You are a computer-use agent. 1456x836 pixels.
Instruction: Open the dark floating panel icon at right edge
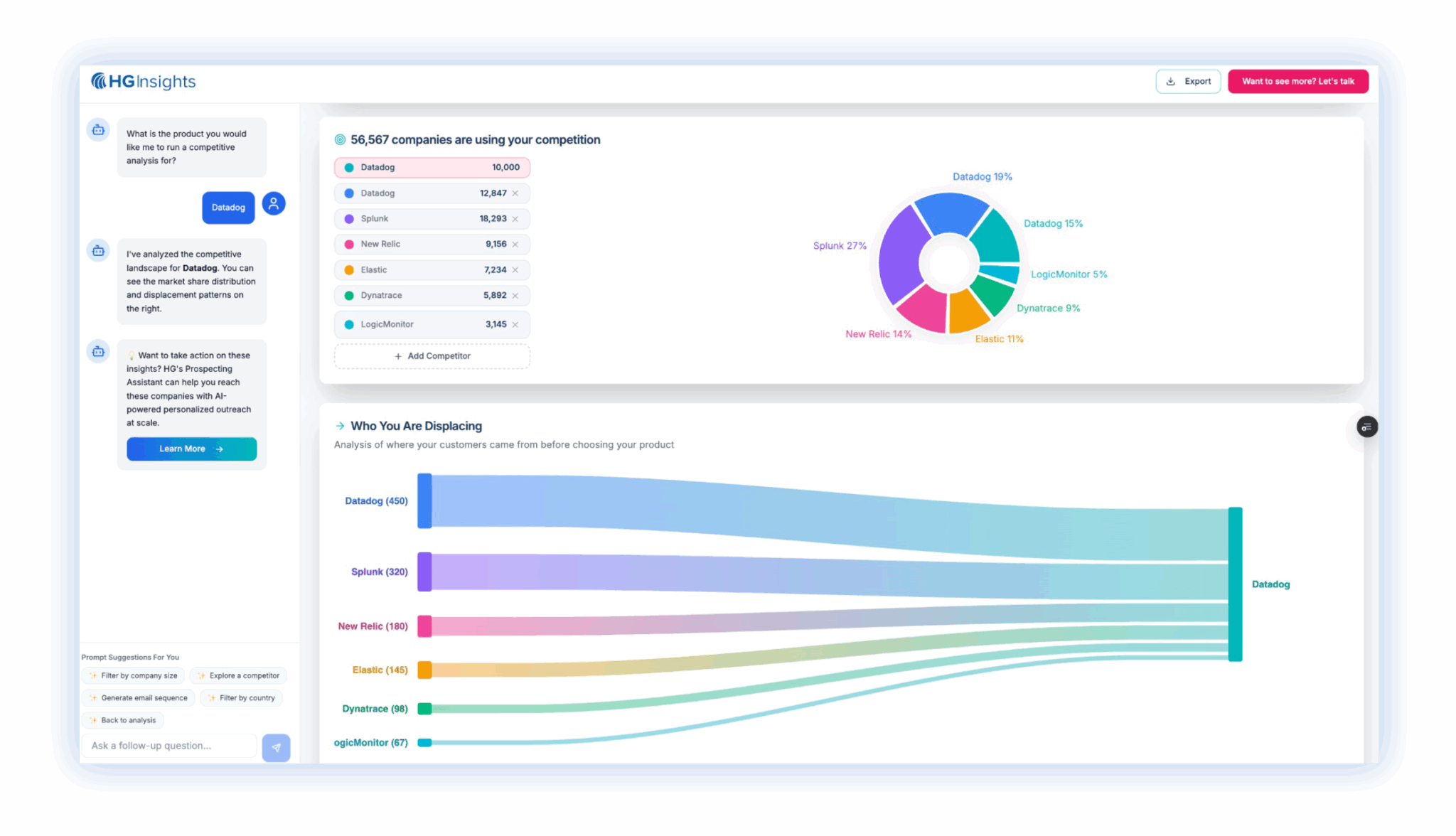pyautogui.click(x=1366, y=427)
